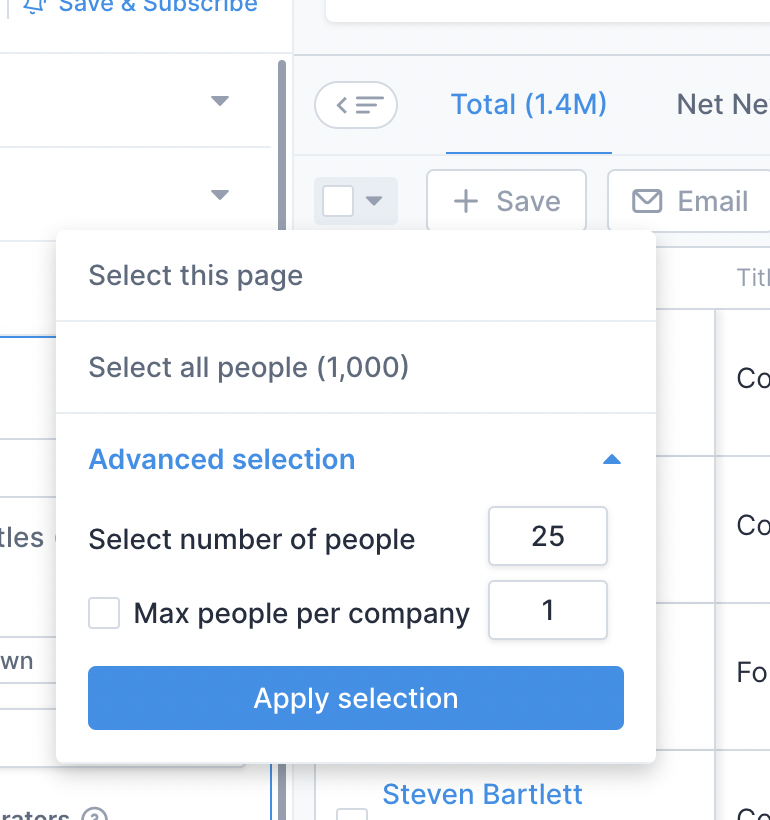Click the envelope icon on the Email button
This screenshot has width=770, height=820.
647,201
